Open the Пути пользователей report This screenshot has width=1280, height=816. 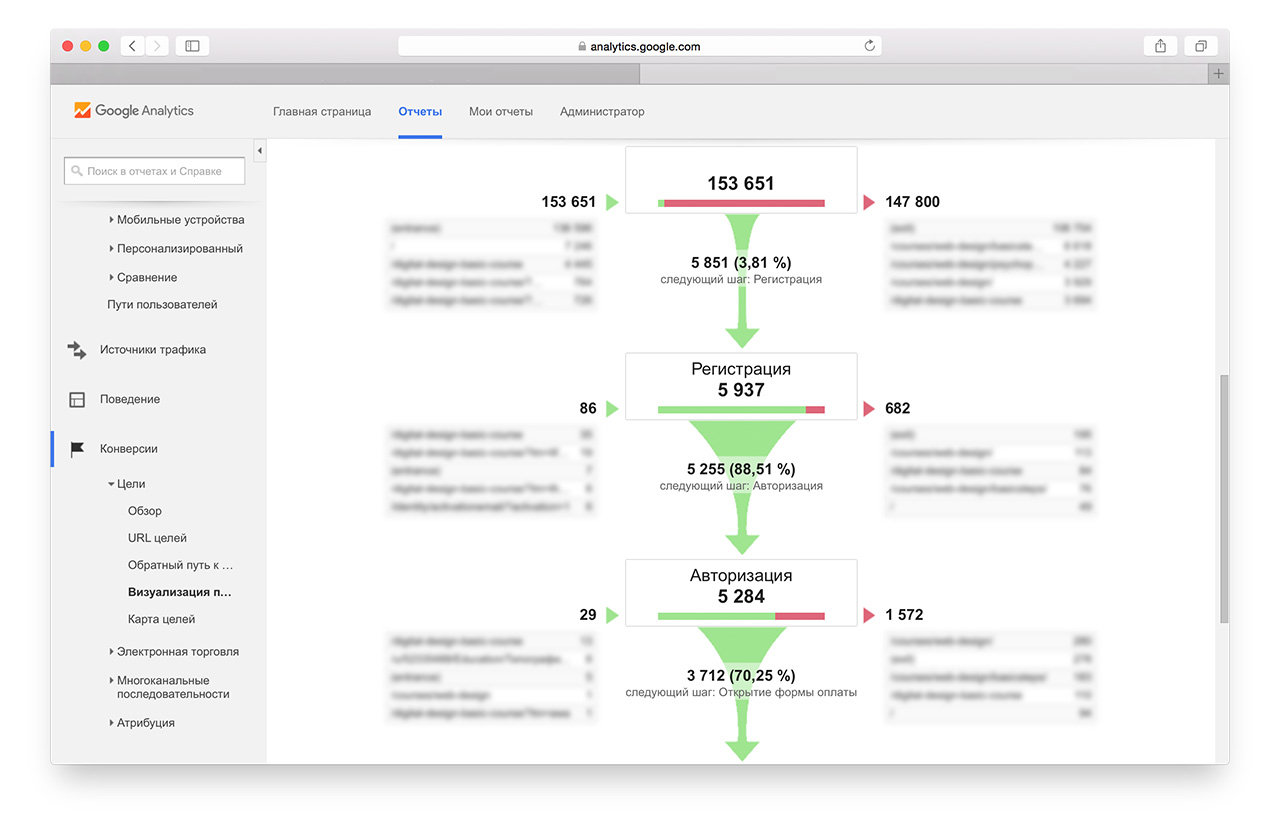click(162, 305)
